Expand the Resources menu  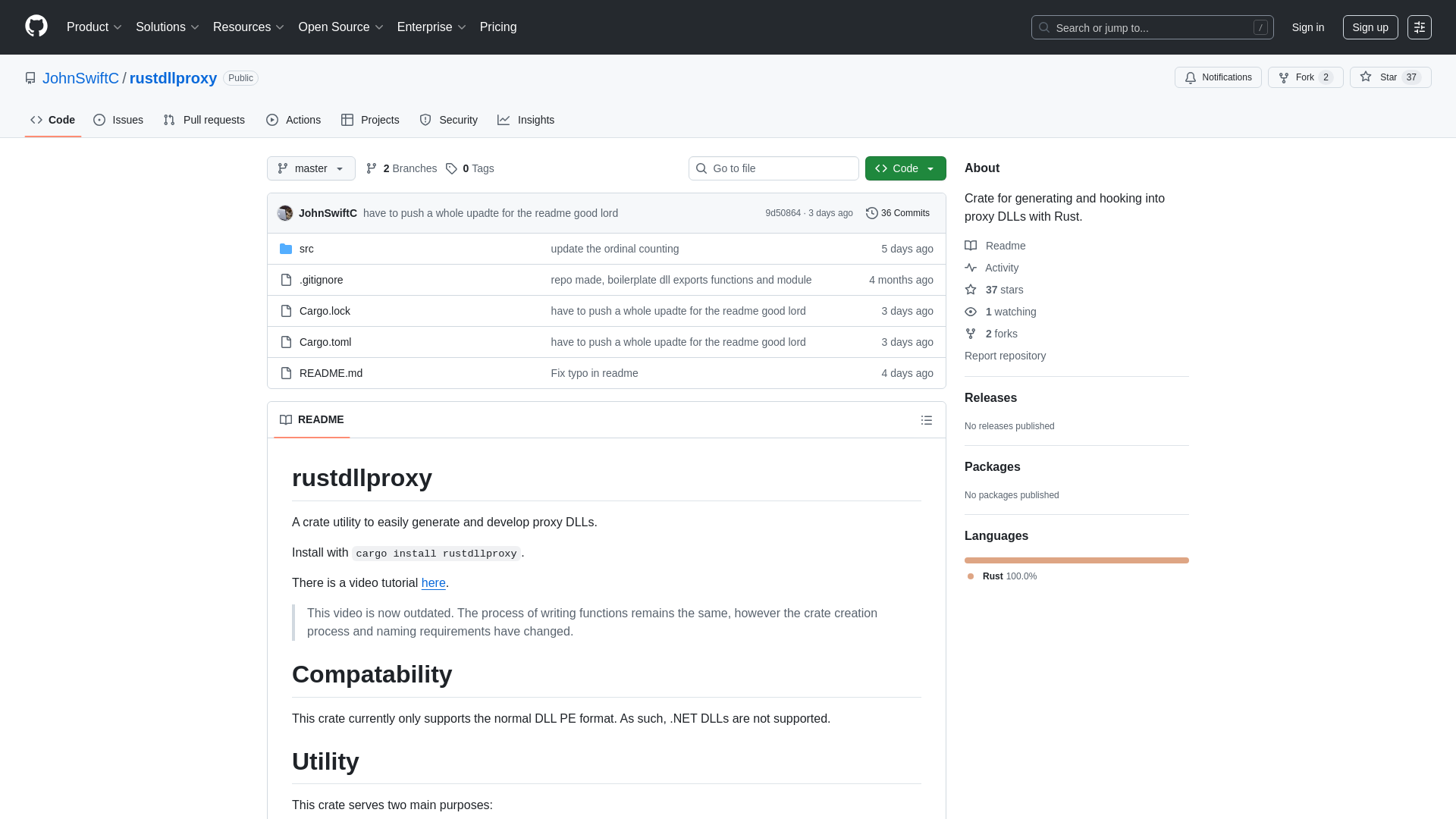pyautogui.click(x=248, y=27)
